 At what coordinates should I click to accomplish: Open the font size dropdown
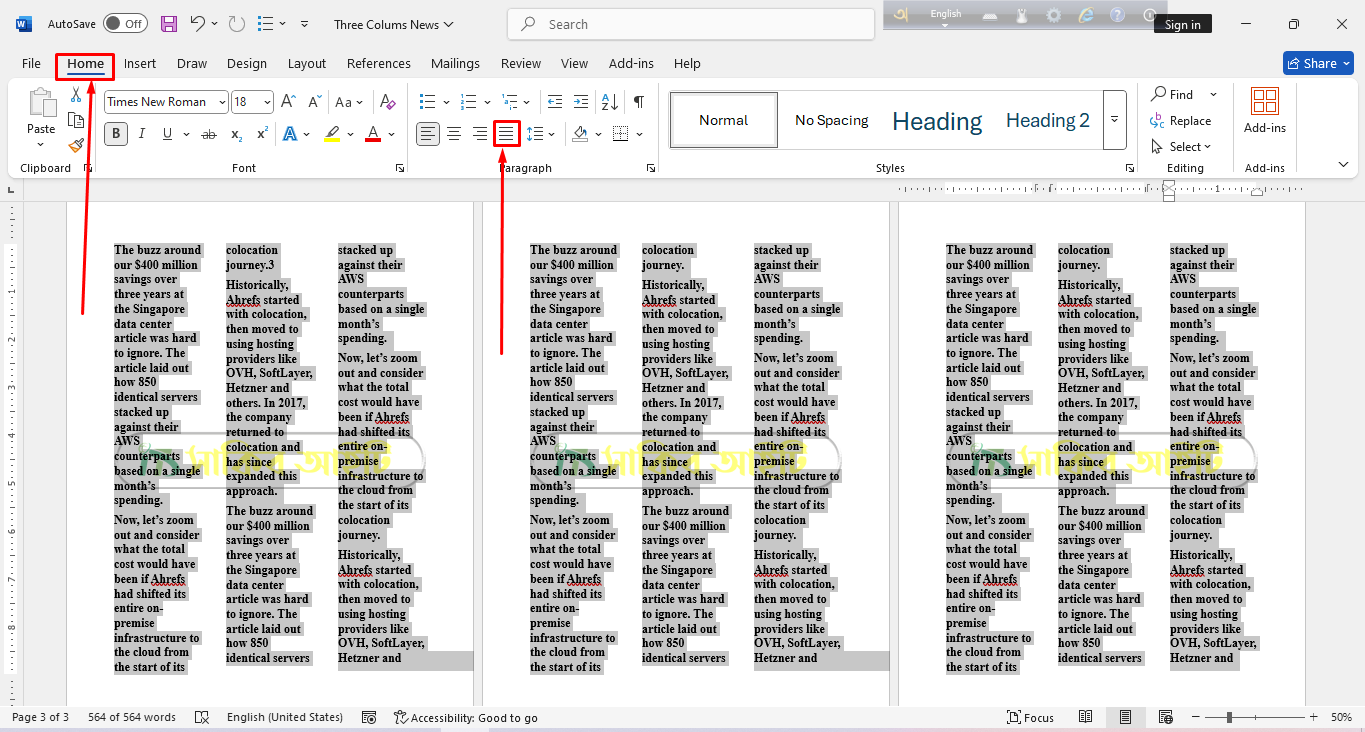coord(265,101)
